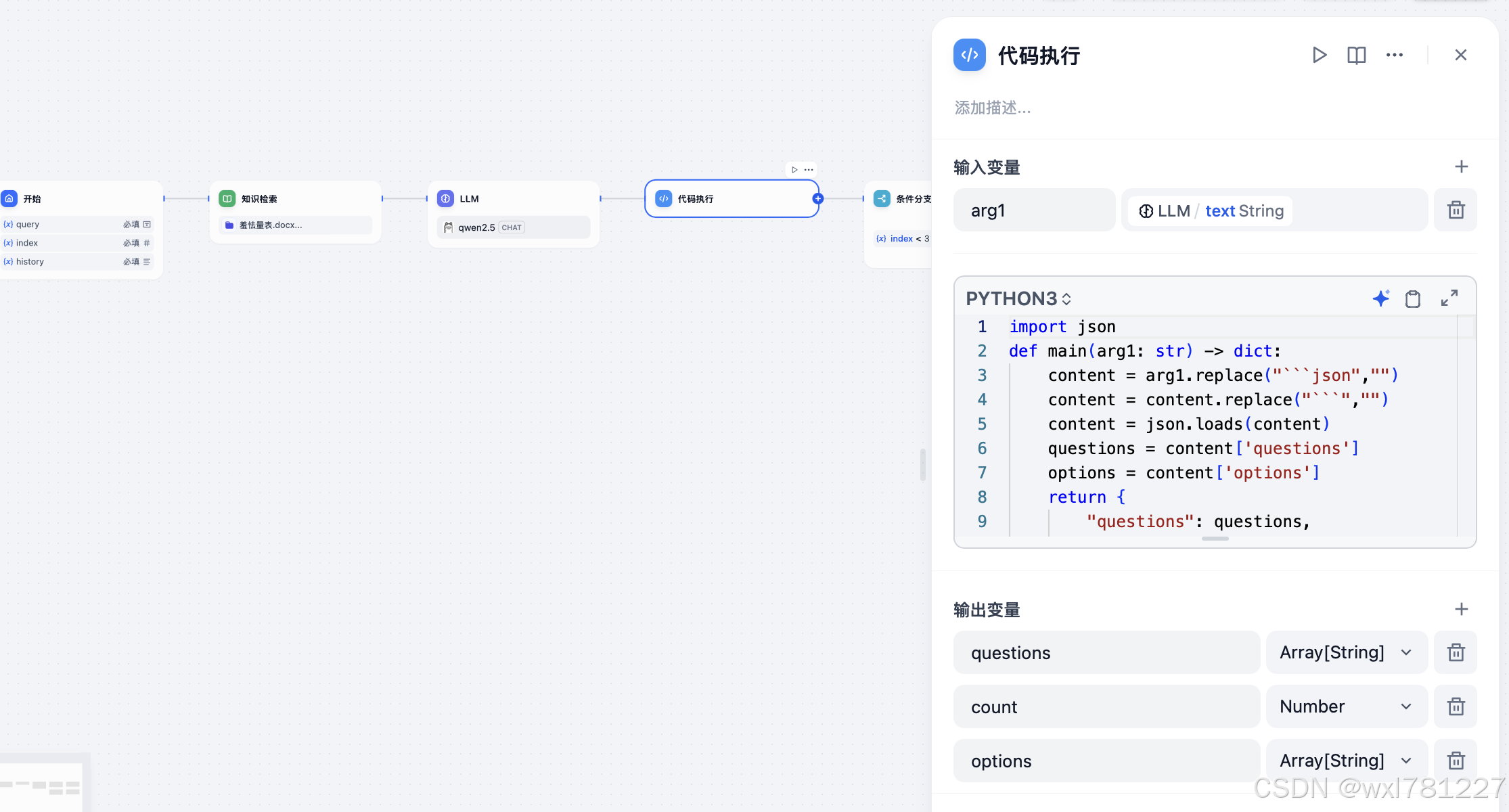The image size is (1509, 812).
Task: Add a description to the node
Action: point(993,108)
